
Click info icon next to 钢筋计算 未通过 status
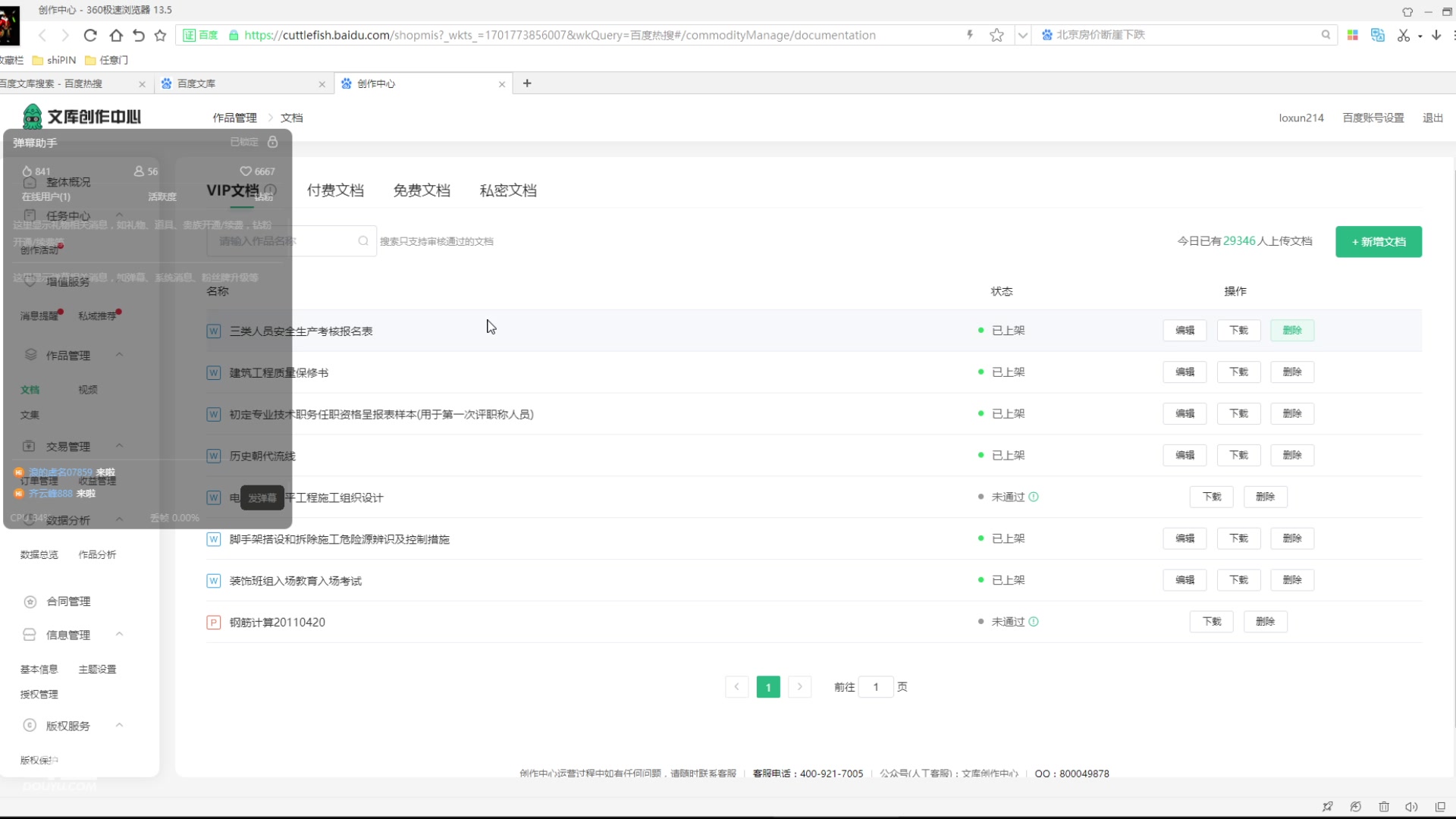[1034, 622]
